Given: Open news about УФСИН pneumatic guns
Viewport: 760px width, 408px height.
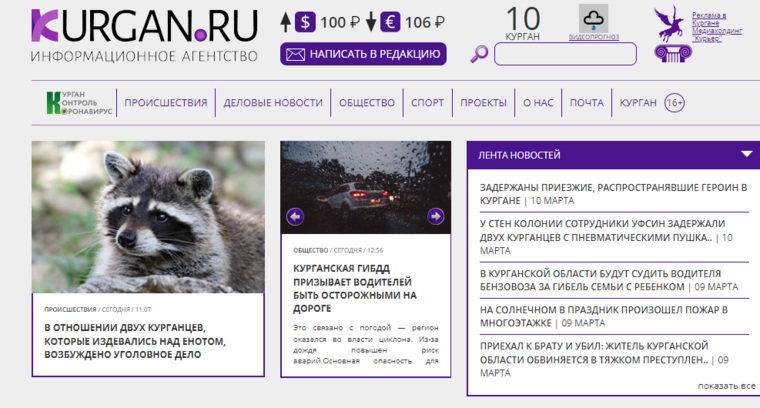Looking at the screenshot, I should click(606, 237).
